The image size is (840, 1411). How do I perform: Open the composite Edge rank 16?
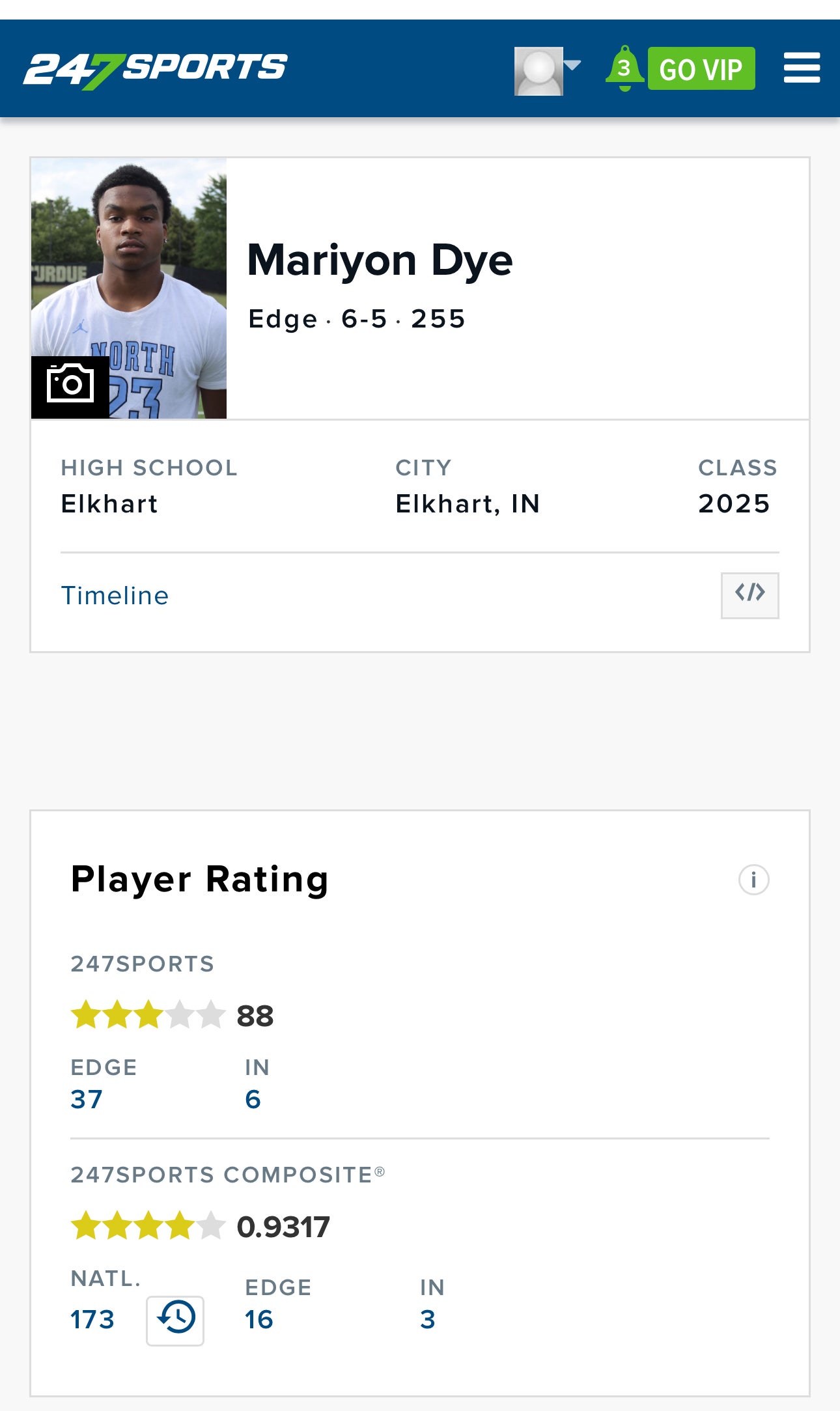(259, 1319)
